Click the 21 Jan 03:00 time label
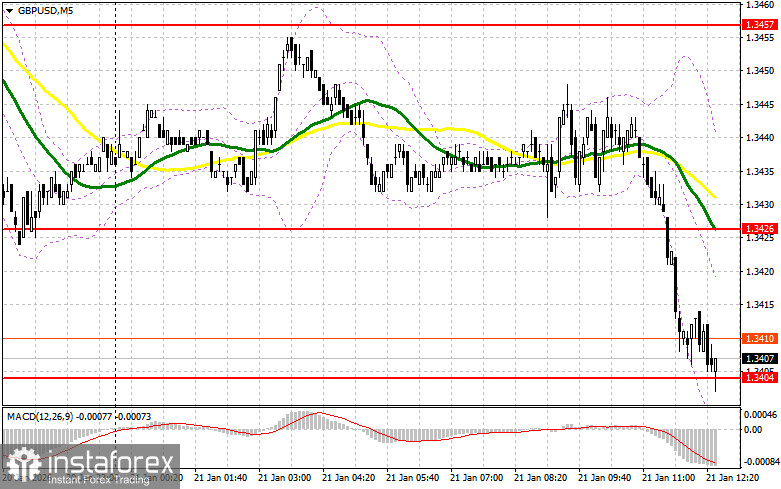This screenshot has width=781, height=489. [285, 478]
